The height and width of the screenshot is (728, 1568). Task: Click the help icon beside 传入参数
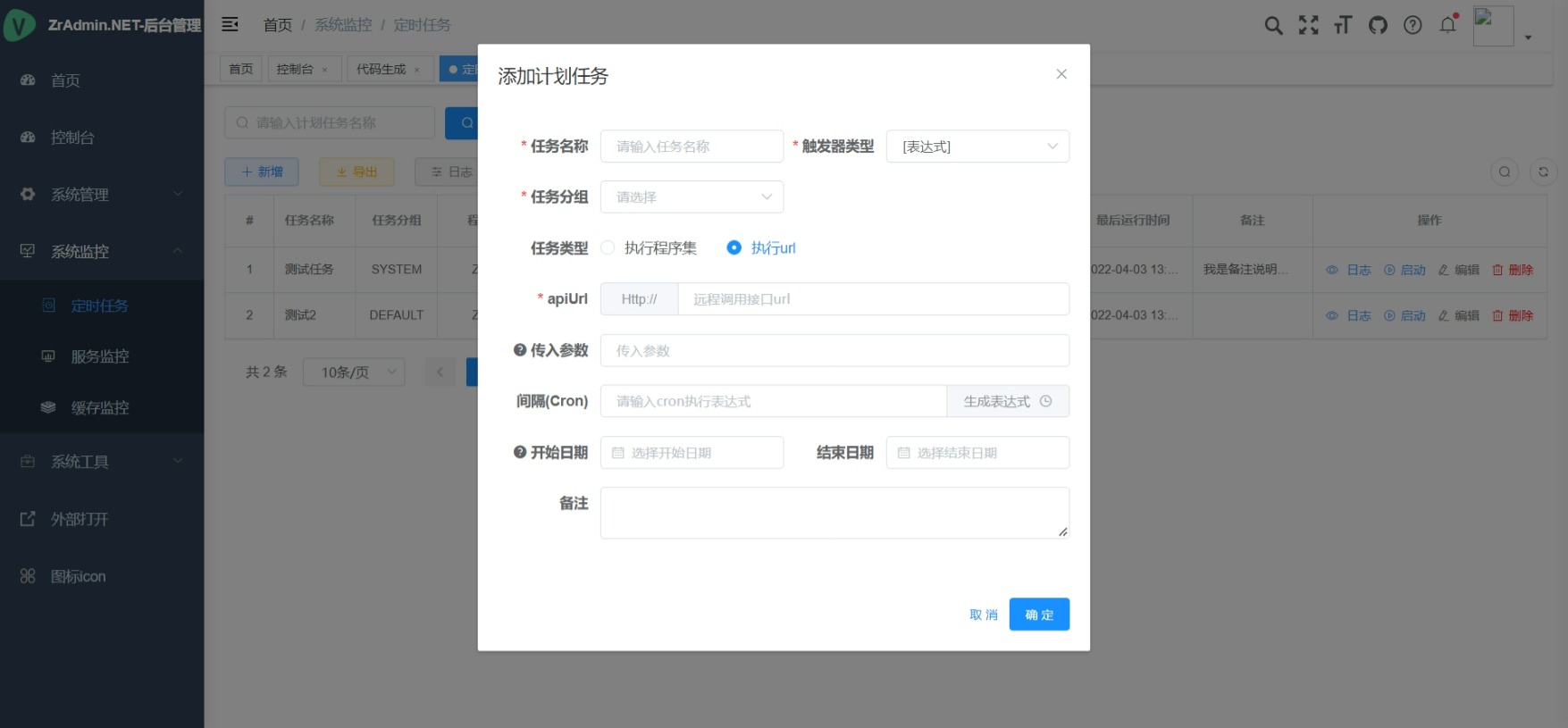(x=519, y=350)
